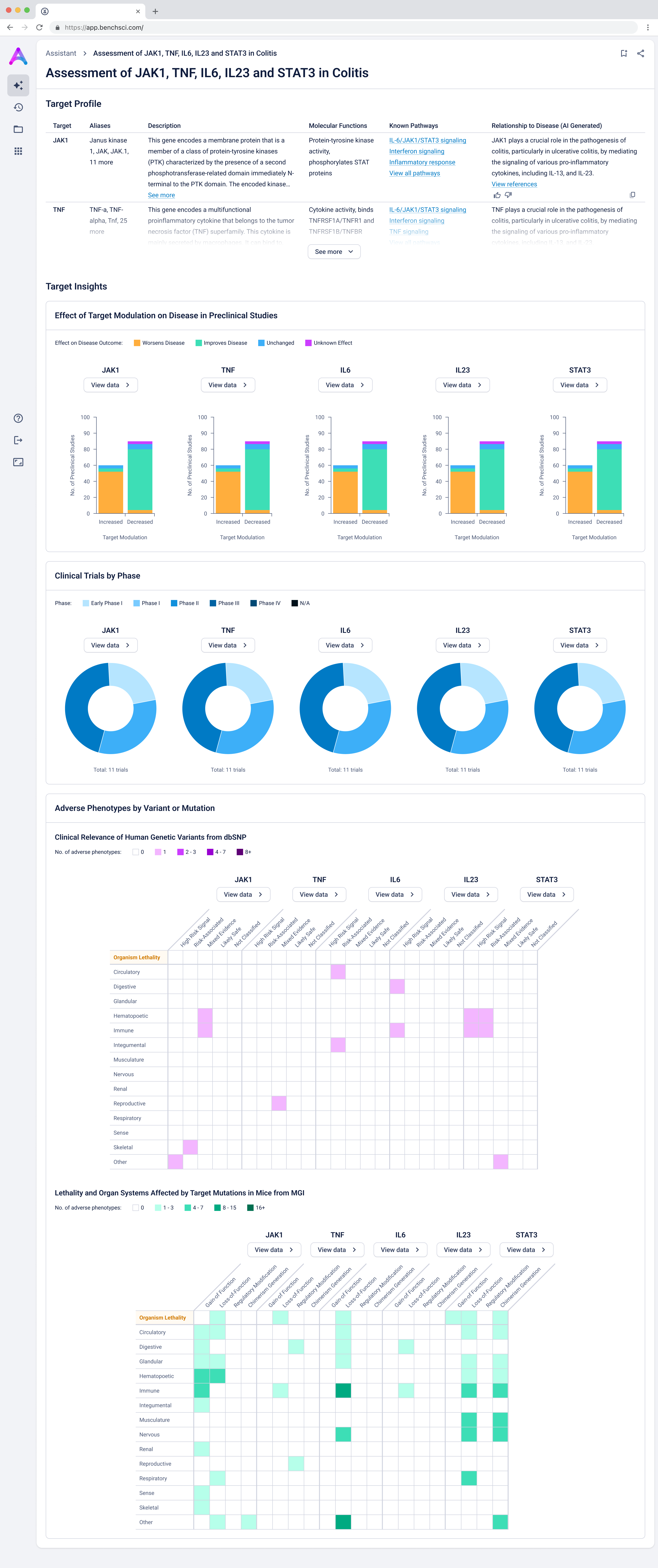Screen dimensions: 658x1568
Task: View data for TNF preclinical studies
Action: pyautogui.click(x=228, y=385)
